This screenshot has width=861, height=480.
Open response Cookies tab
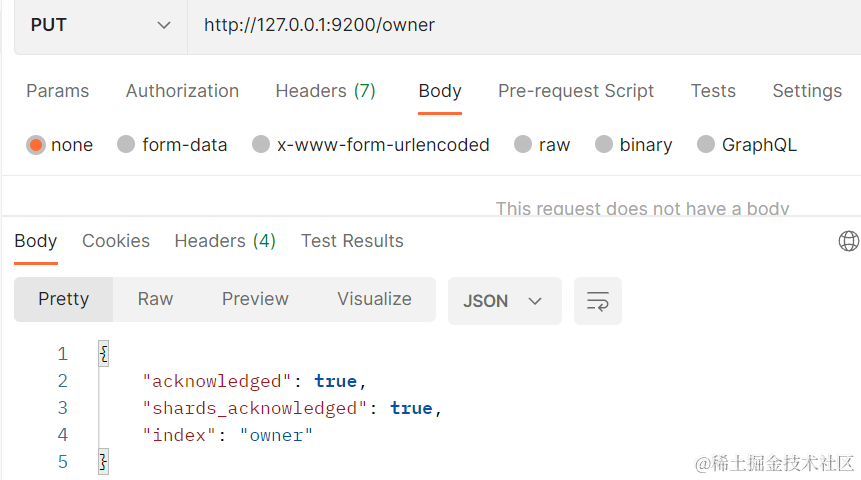point(116,241)
